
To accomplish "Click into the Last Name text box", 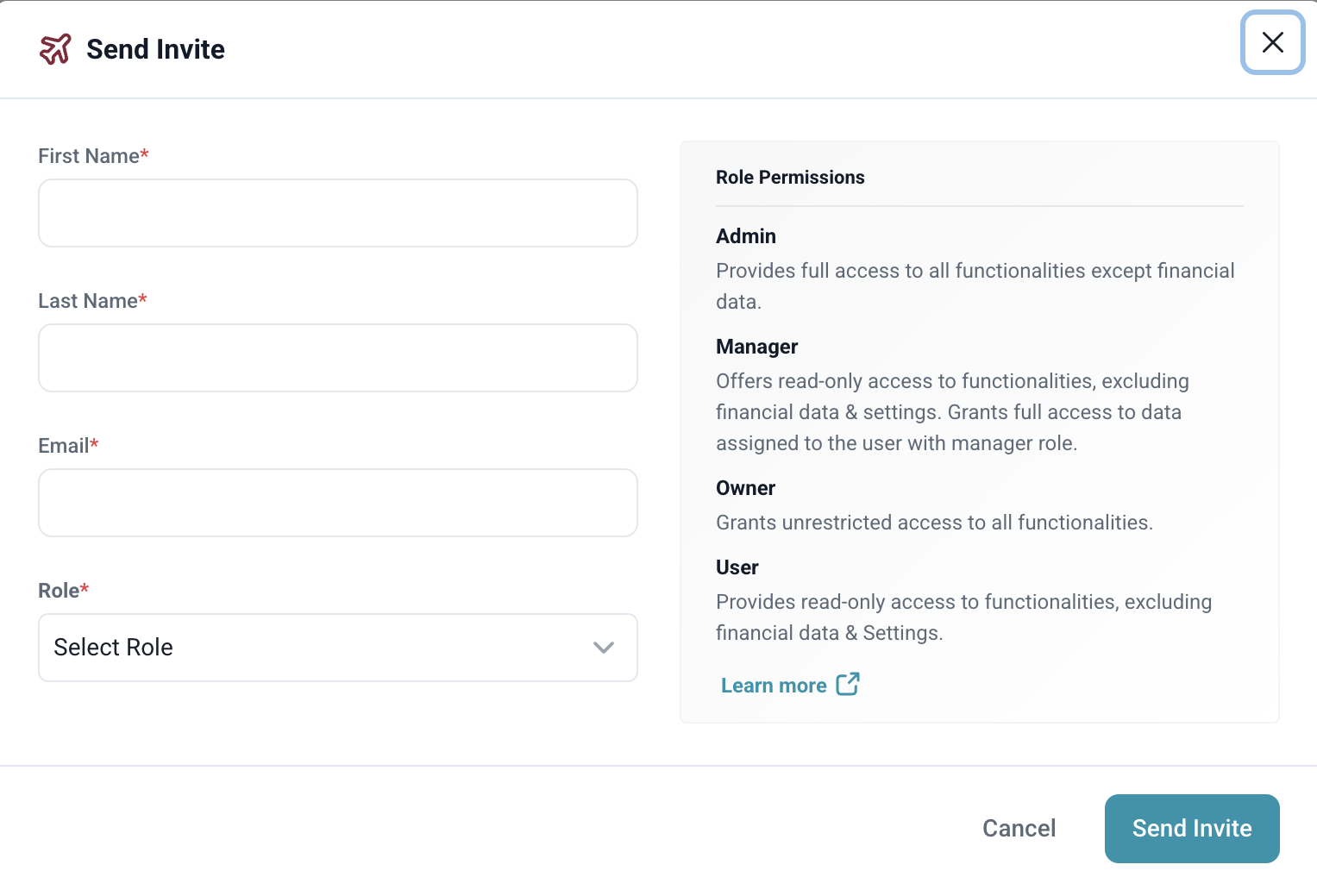I will (337, 358).
